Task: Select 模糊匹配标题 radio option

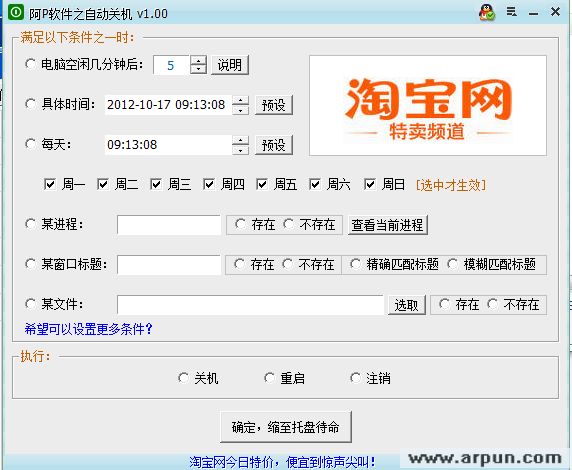Action: click(x=491, y=264)
